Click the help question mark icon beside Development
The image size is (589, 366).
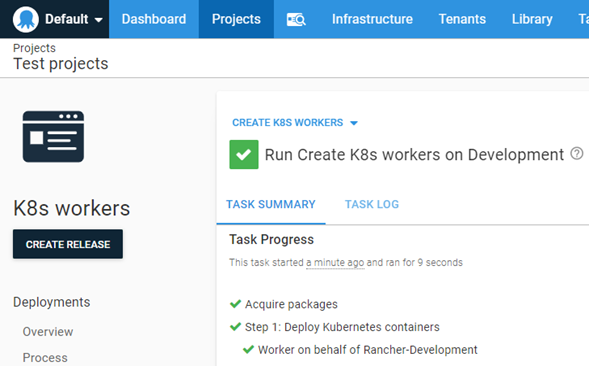pos(577,153)
